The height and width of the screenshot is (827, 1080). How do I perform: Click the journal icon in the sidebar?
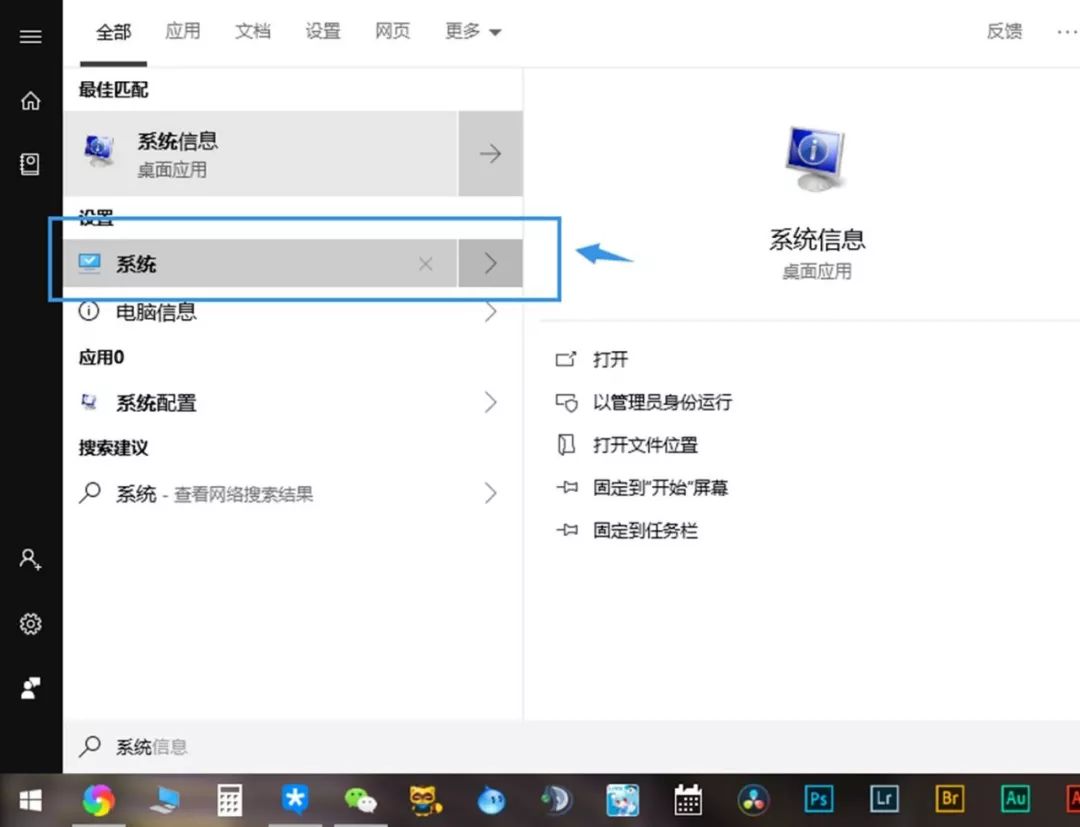pyautogui.click(x=30, y=163)
